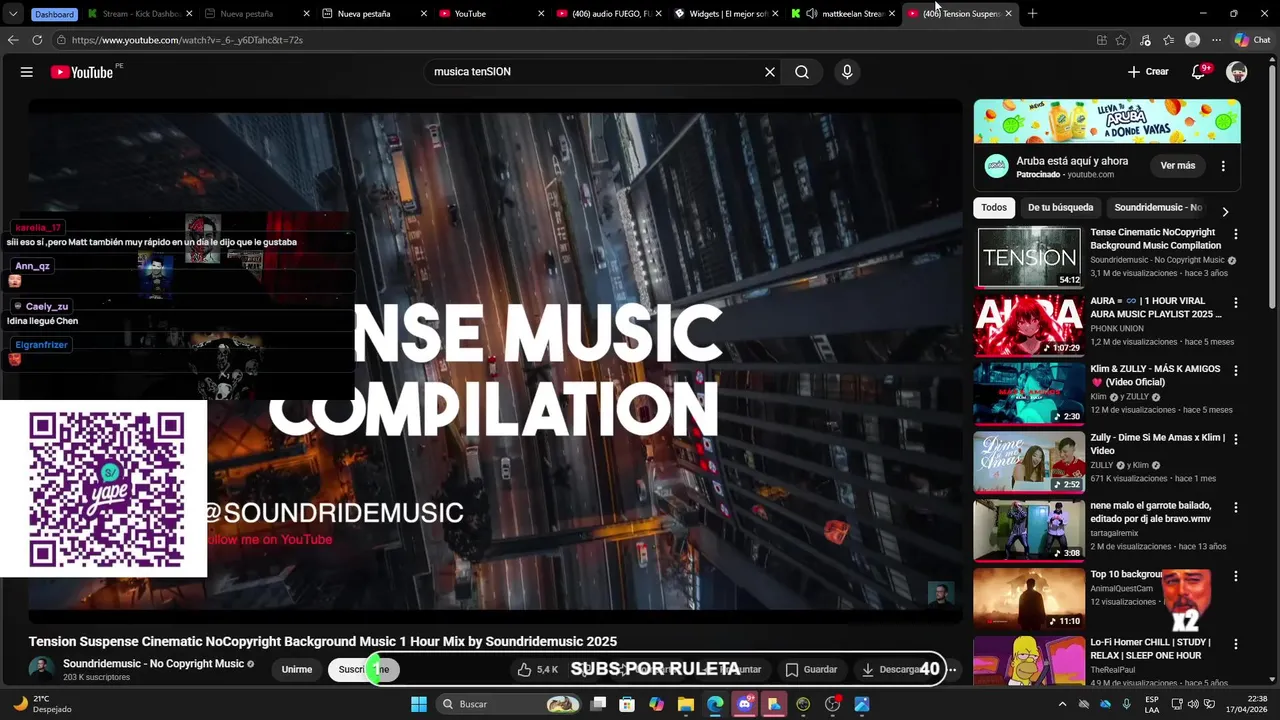
Task: Open options for nene malo video
Action: [1236, 507]
